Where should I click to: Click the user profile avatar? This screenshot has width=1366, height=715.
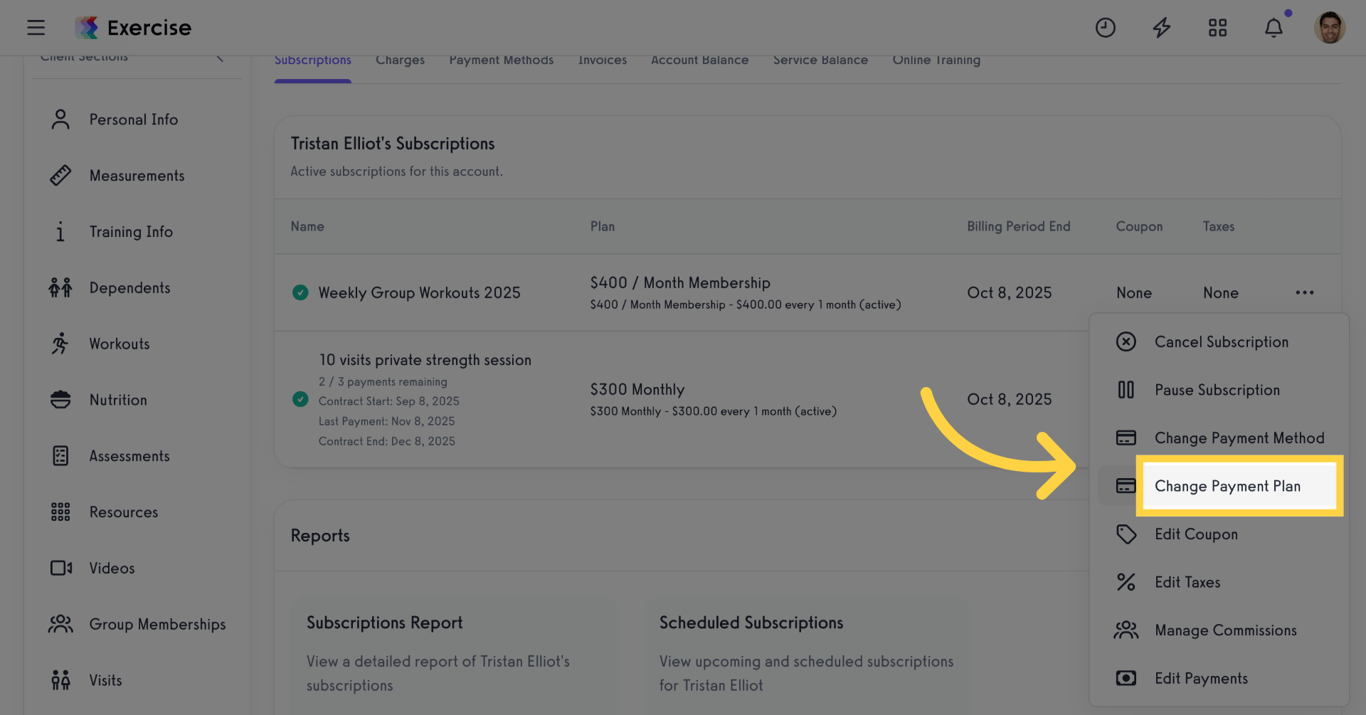pos(1329,28)
